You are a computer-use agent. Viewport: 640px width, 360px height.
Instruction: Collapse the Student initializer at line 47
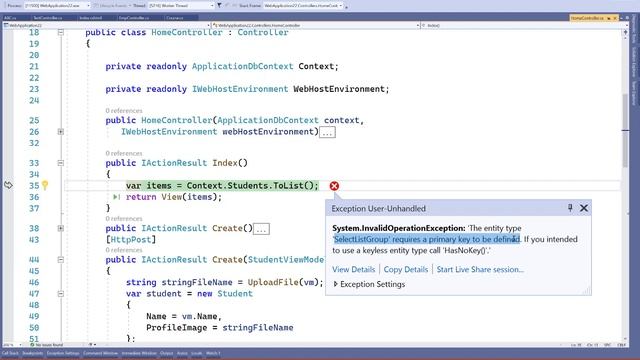[x=60, y=293]
